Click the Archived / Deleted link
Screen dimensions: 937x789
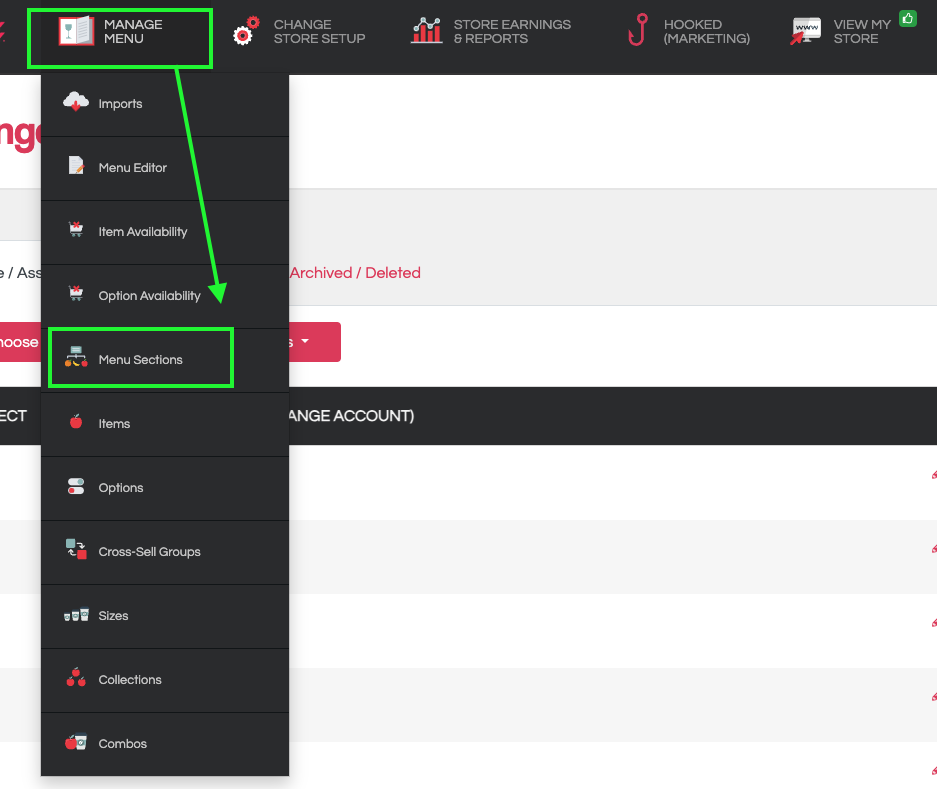[x=355, y=273]
